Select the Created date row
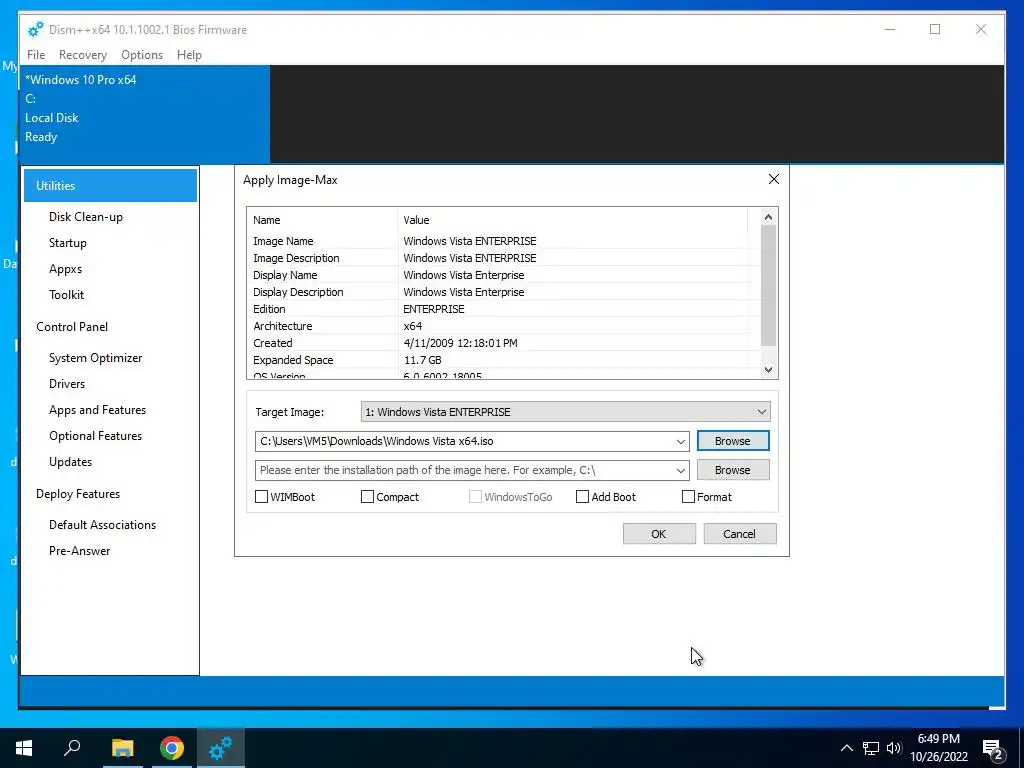 [x=503, y=343]
